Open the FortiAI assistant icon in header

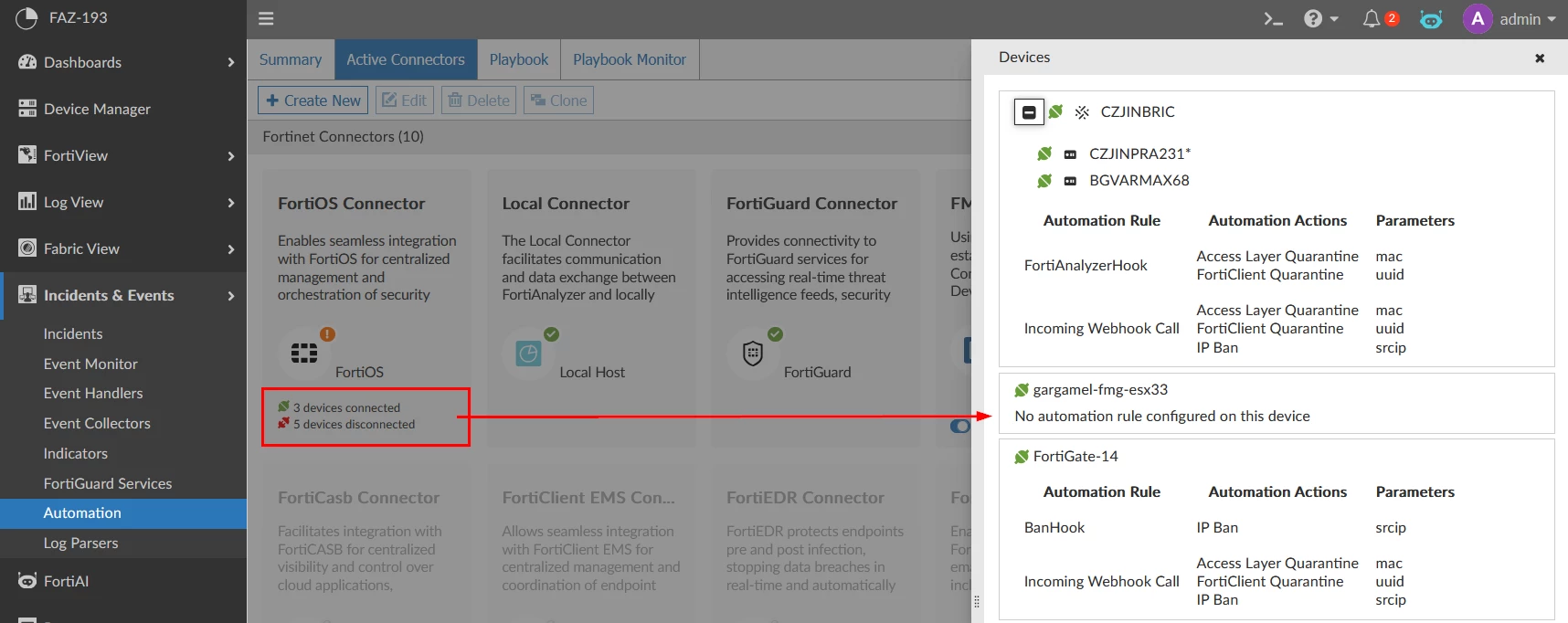(x=1431, y=19)
